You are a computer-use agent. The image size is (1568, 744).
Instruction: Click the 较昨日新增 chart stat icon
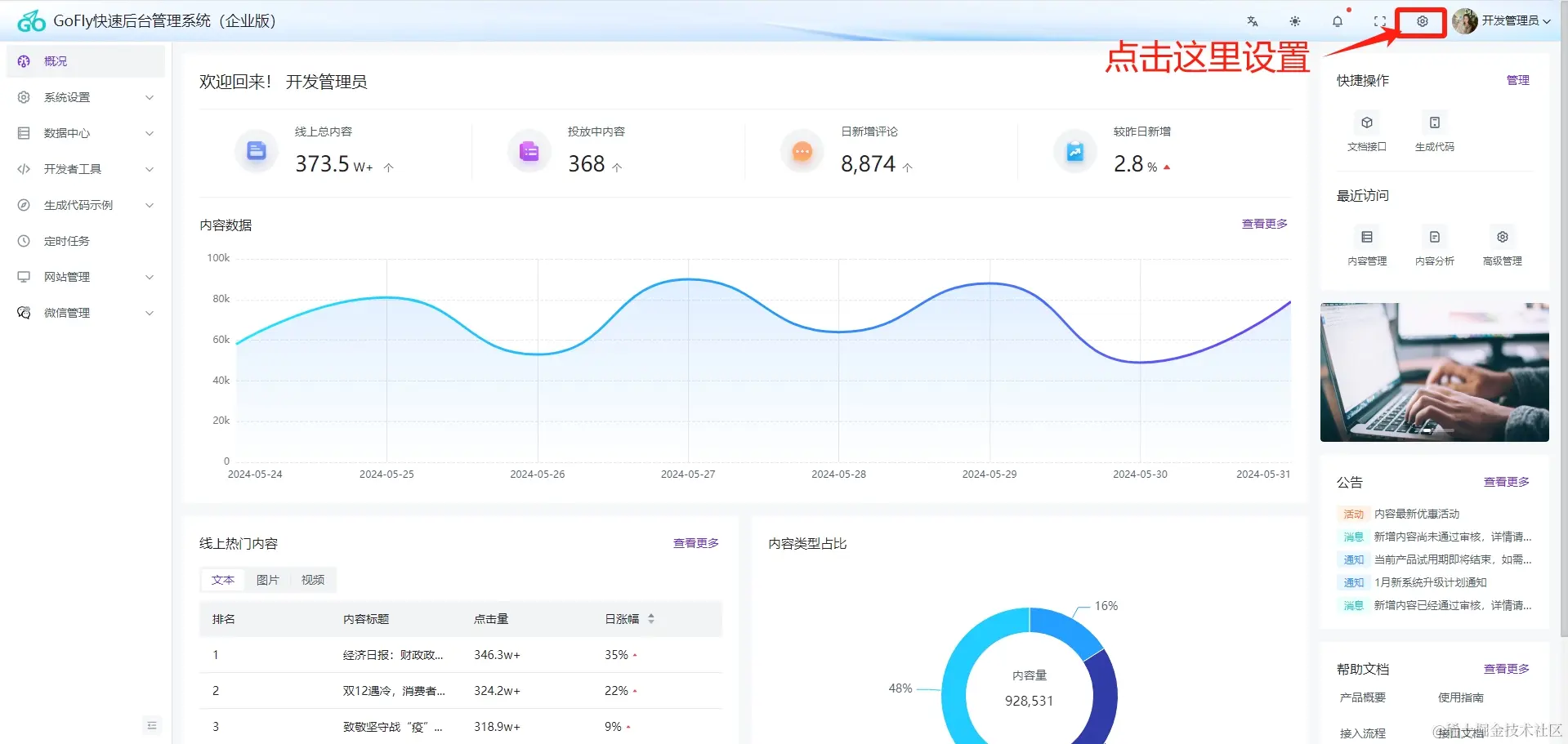click(x=1075, y=151)
